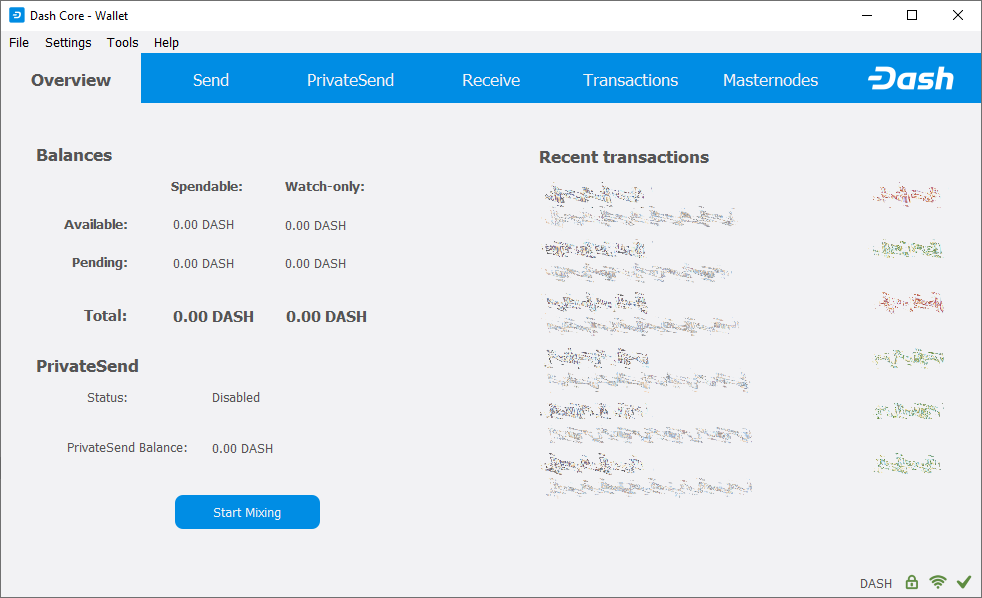Screen dimensions: 982x598
Task: Click the Recent transactions heading
Action: [624, 157]
